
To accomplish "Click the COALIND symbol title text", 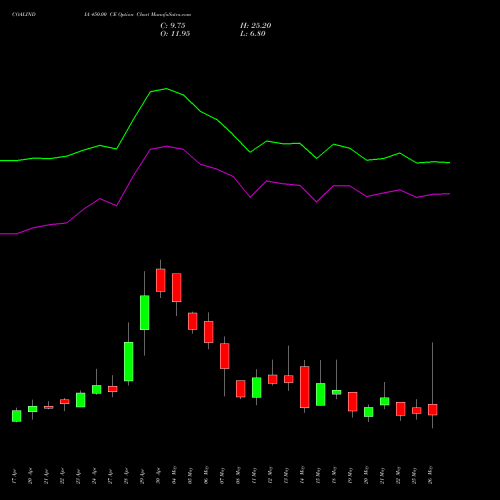I will pyautogui.click(x=24, y=15).
